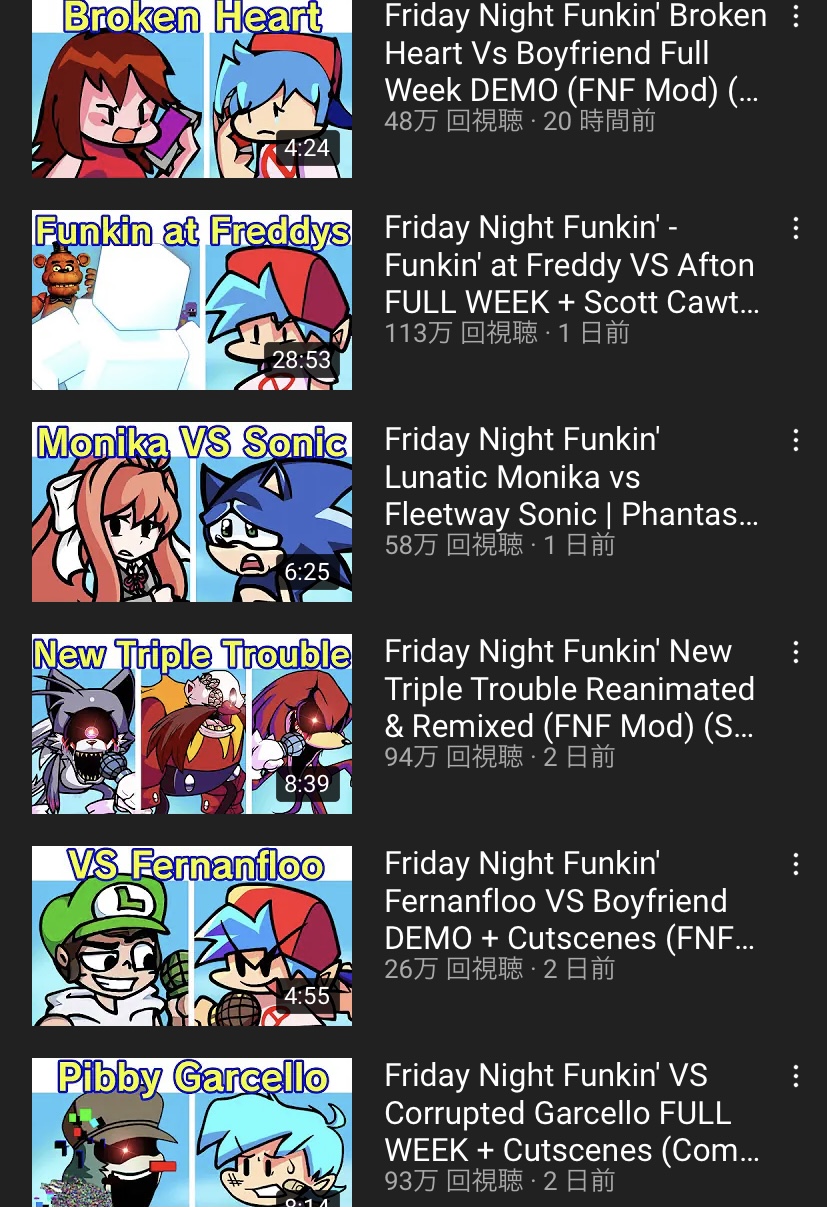
Task: Open more options for Corrupted Garcello video
Action: point(796,1076)
